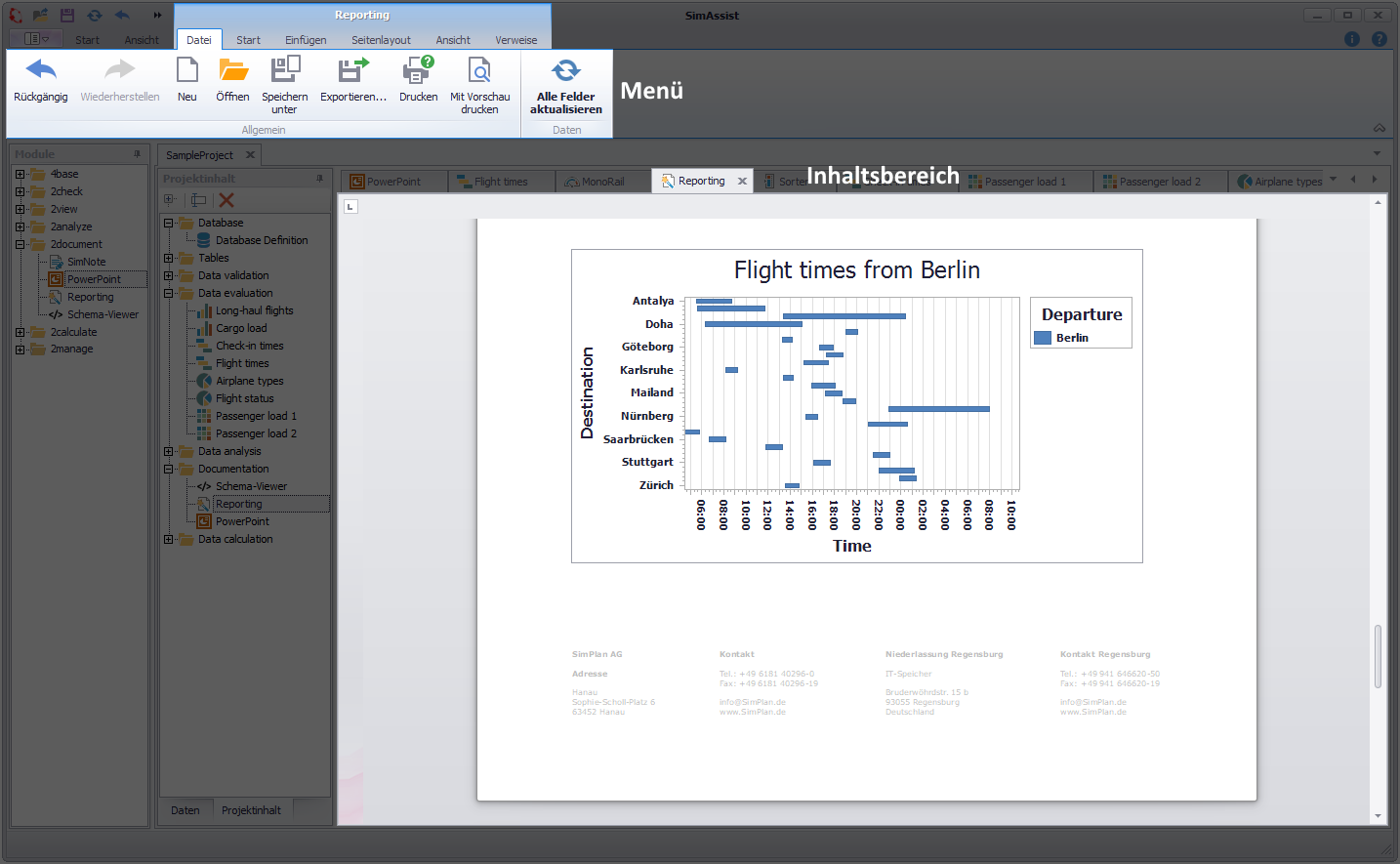Viewport: 1400px width, 864px height.
Task: Open the layout dropdown button at top left
Action: click(x=36, y=38)
